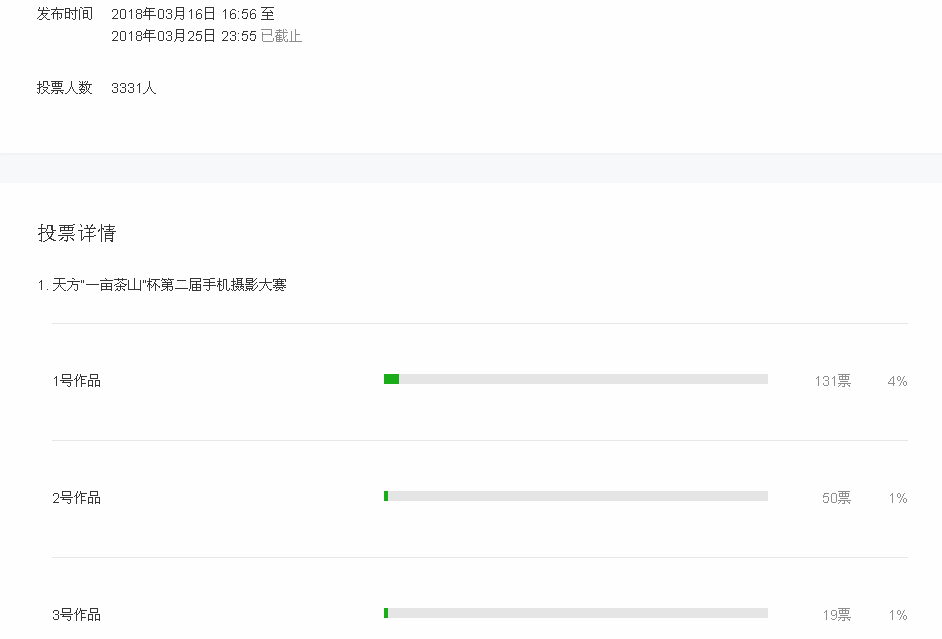Select the 3号作品 option label
Viewport: 942px width, 639px height.
[x=77, y=615]
